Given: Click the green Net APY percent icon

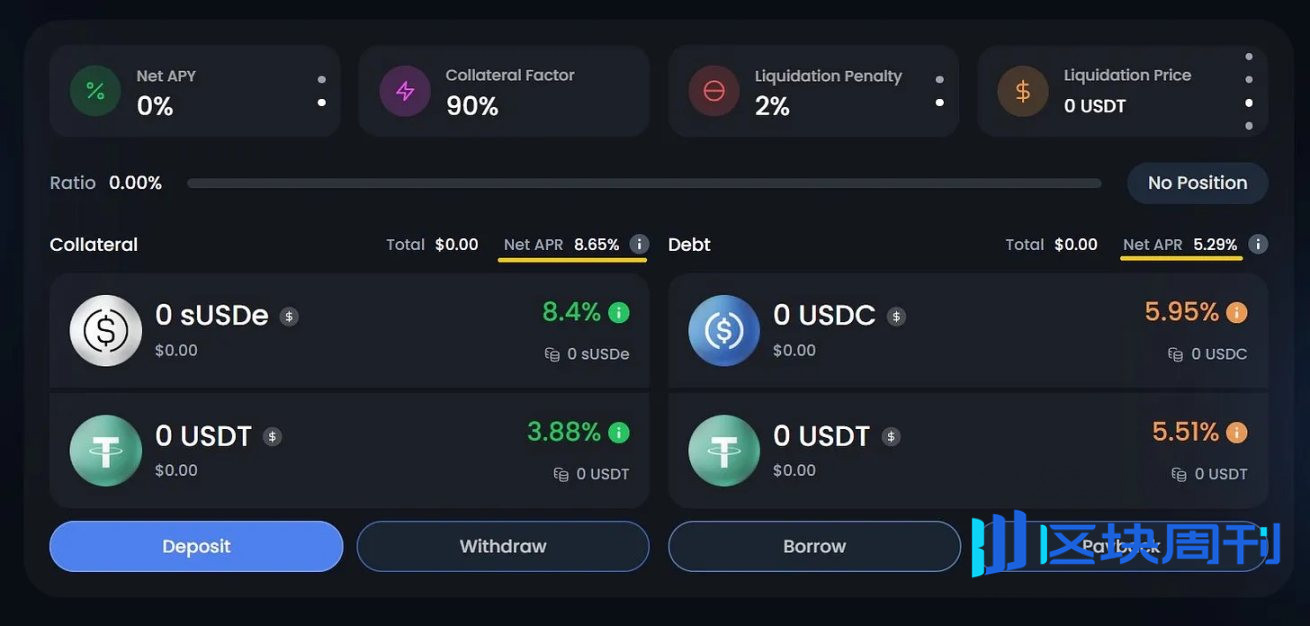Looking at the screenshot, I should (x=95, y=92).
